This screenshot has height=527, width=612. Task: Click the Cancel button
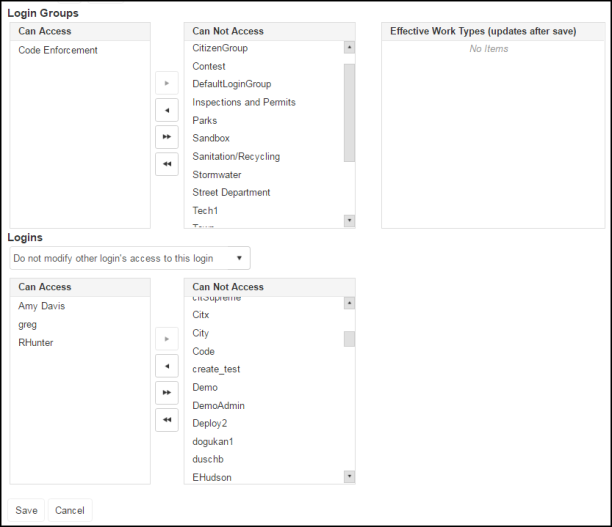click(x=70, y=510)
